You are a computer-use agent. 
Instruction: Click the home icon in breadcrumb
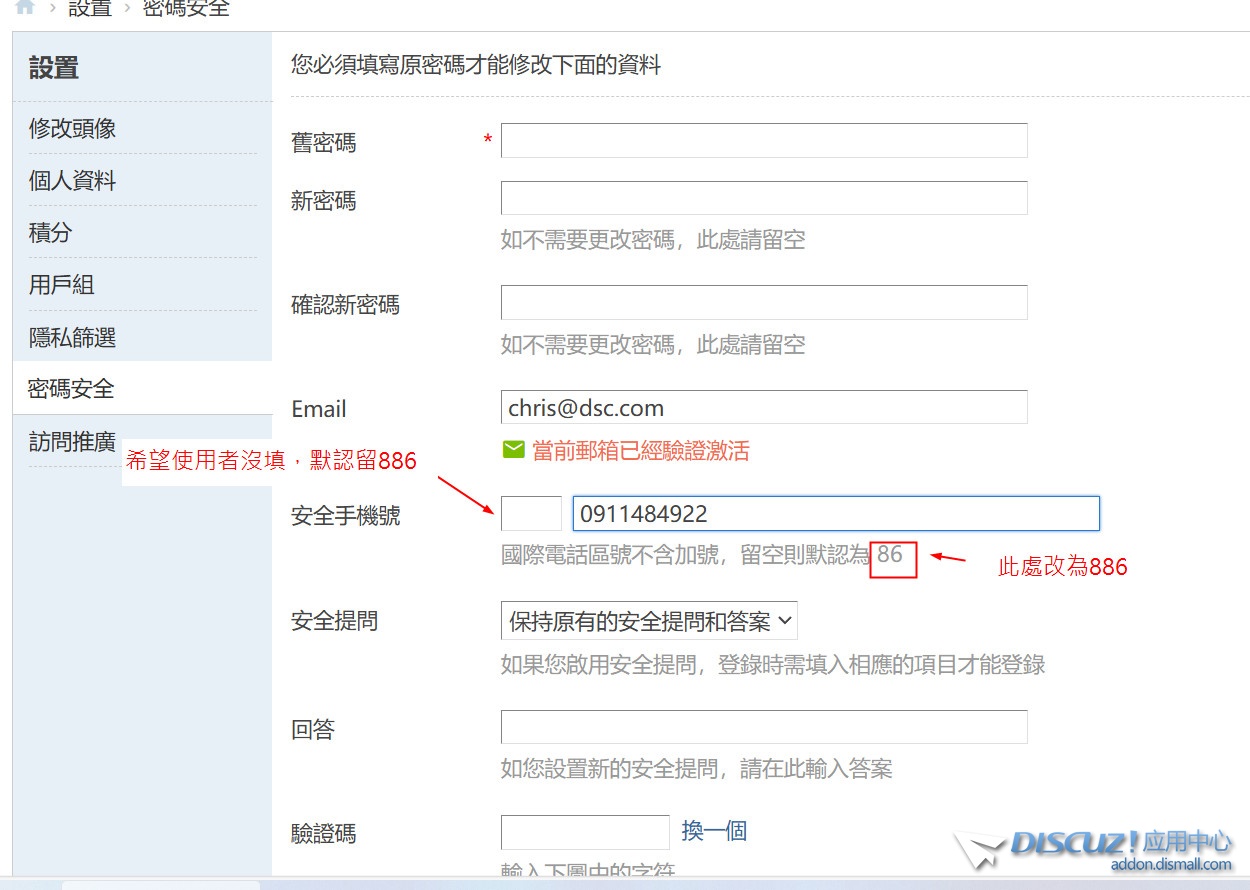pyautogui.click(x=25, y=7)
